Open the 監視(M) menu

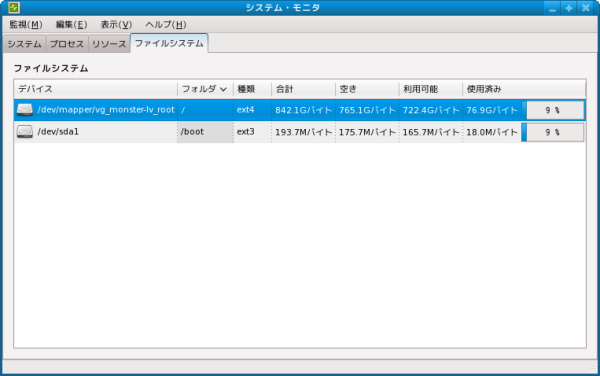(26, 24)
